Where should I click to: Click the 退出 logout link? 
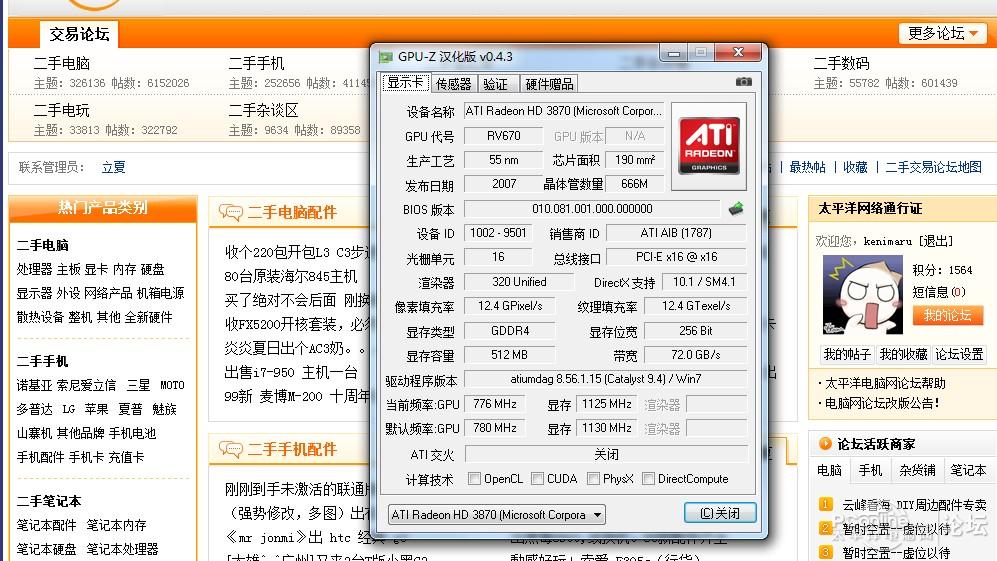click(x=935, y=241)
